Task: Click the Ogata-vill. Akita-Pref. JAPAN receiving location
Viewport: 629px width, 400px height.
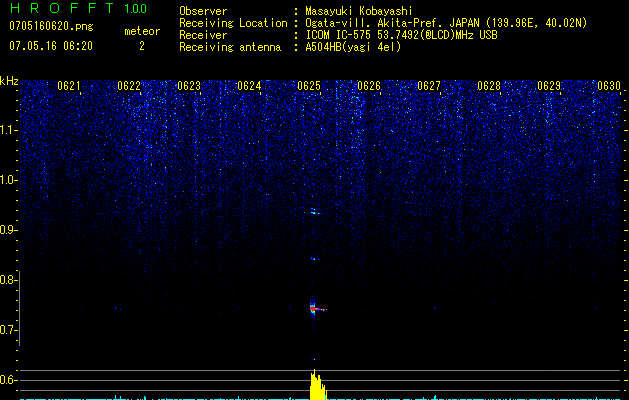Action: [446, 23]
